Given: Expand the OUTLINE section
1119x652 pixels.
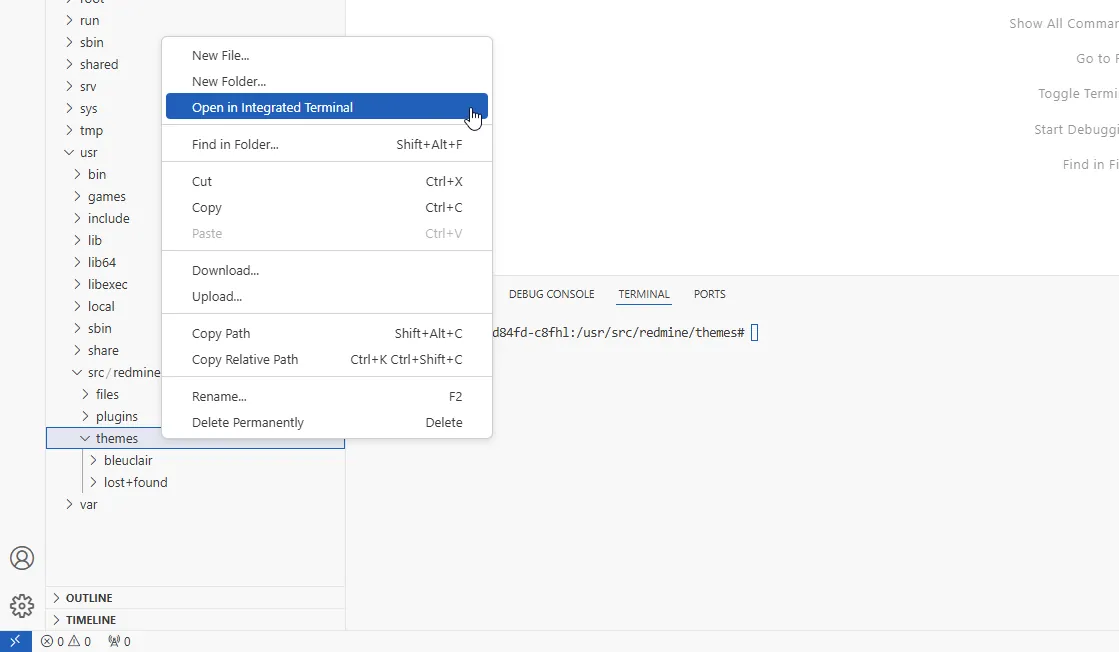Looking at the screenshot, I should [x=89, y=598].
